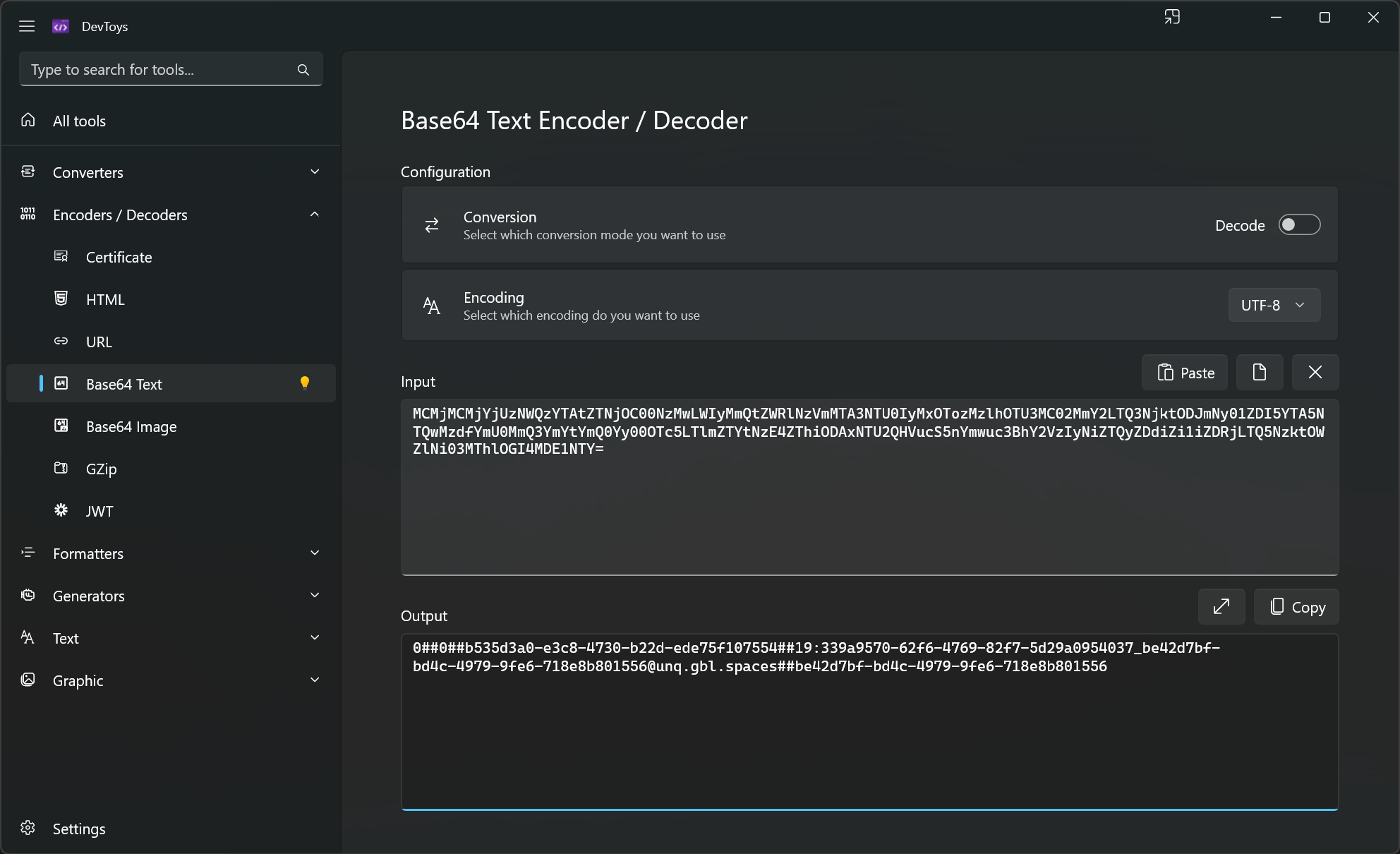
Task: Click the Generators category label
Action: (89, 596)
